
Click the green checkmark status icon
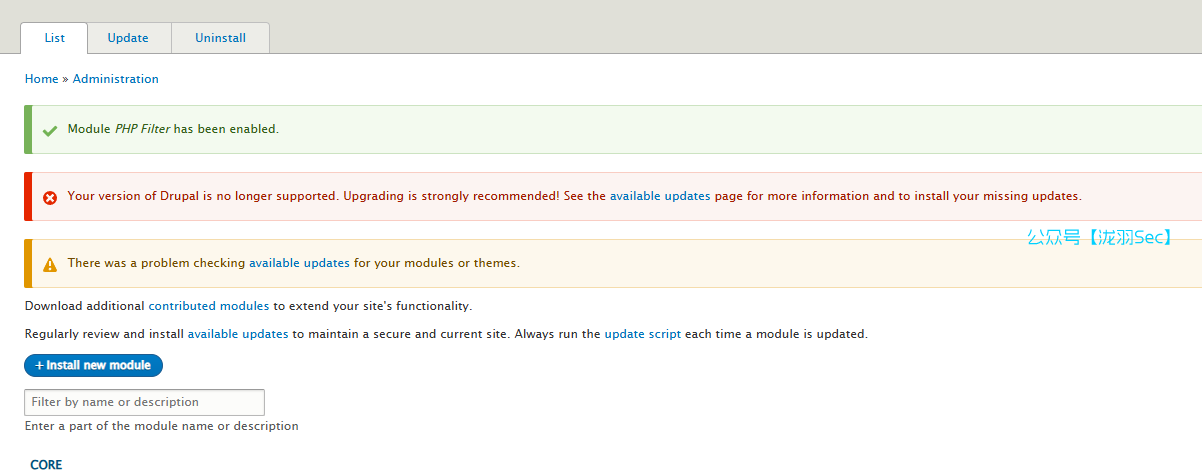tap(49, 130)
